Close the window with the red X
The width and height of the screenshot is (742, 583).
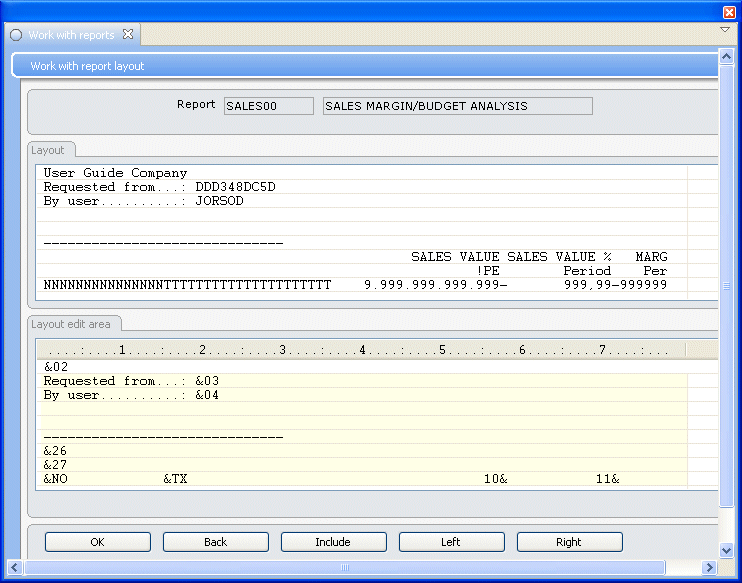click(x=729, y=12)
